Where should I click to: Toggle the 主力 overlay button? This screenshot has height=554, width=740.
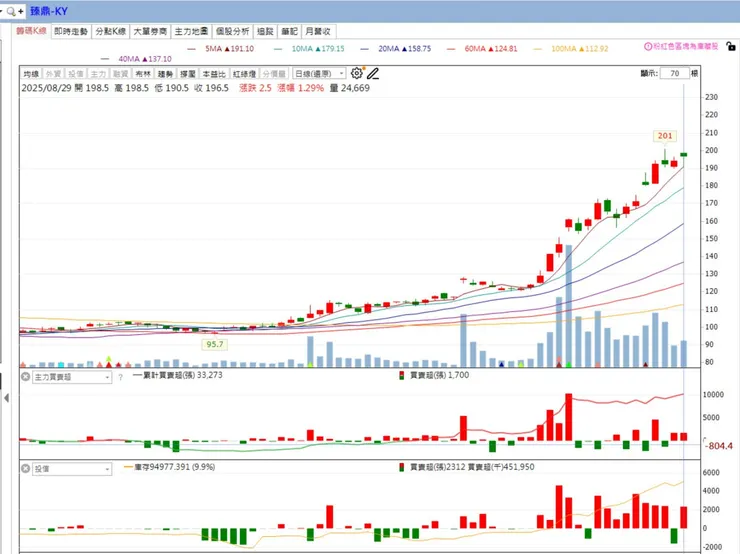pyautogui.click(x=98, y=74)
